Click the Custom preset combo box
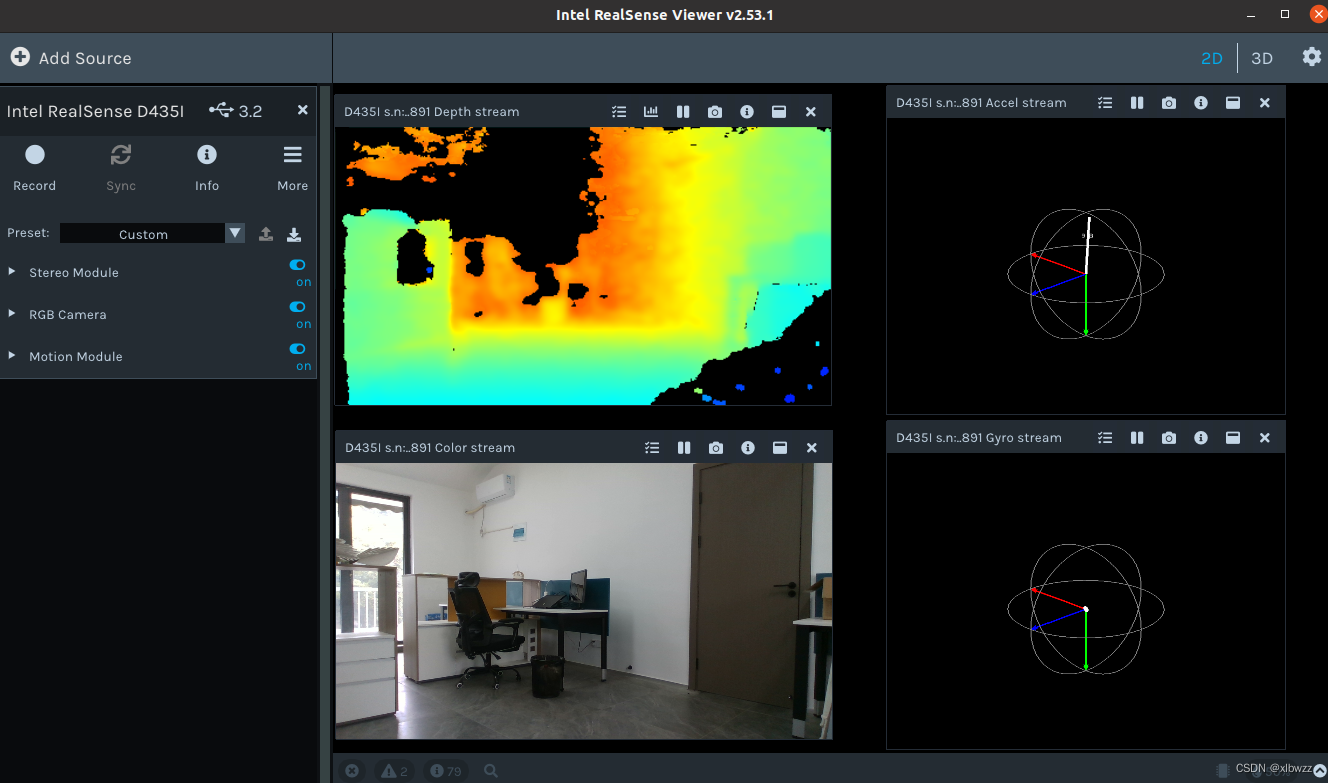The image size is (1328, 783). 143,233
